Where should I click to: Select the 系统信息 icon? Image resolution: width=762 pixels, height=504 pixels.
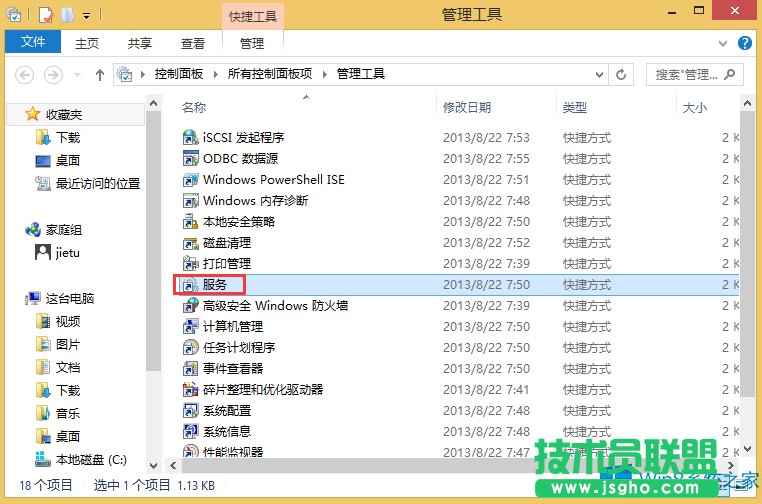(x=190, y=432)
